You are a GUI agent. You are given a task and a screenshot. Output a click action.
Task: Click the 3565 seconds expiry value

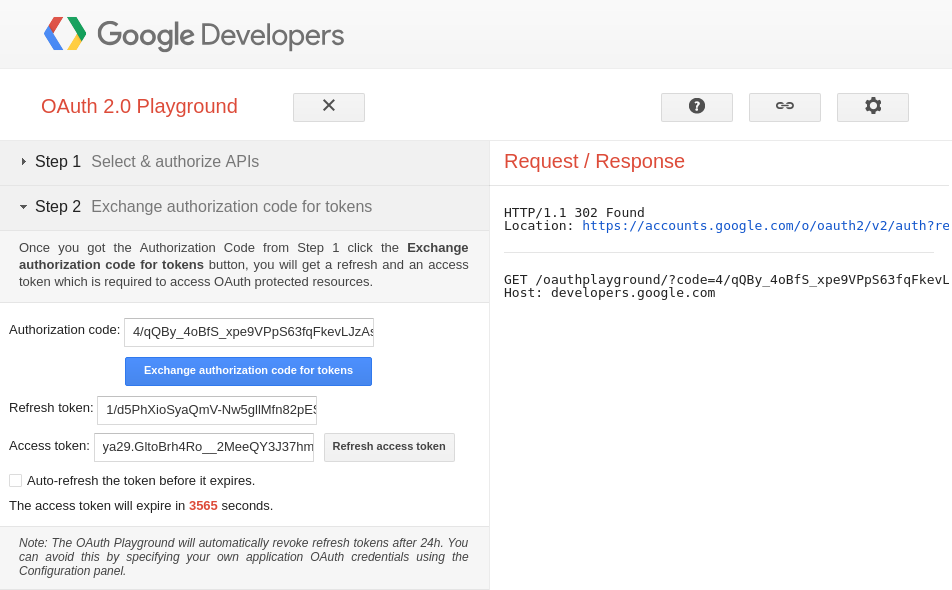coord(203,506)
